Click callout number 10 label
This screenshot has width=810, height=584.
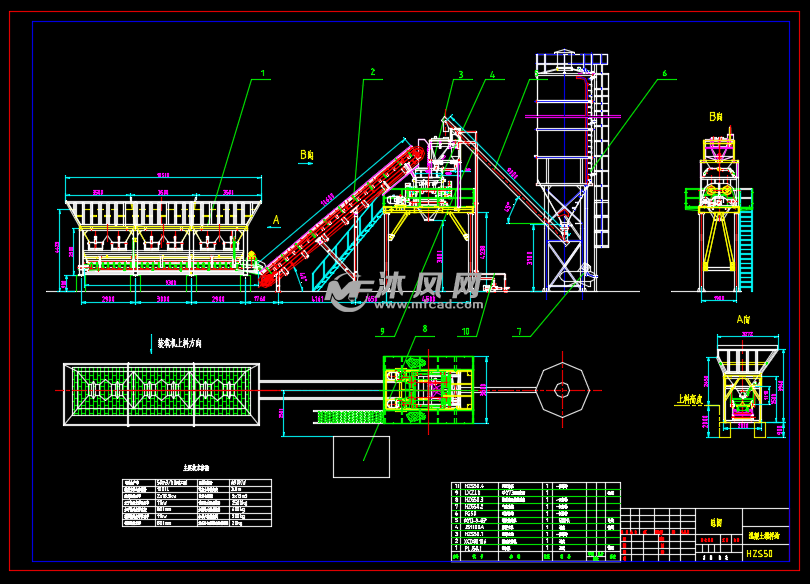click(x=465, y=332)
